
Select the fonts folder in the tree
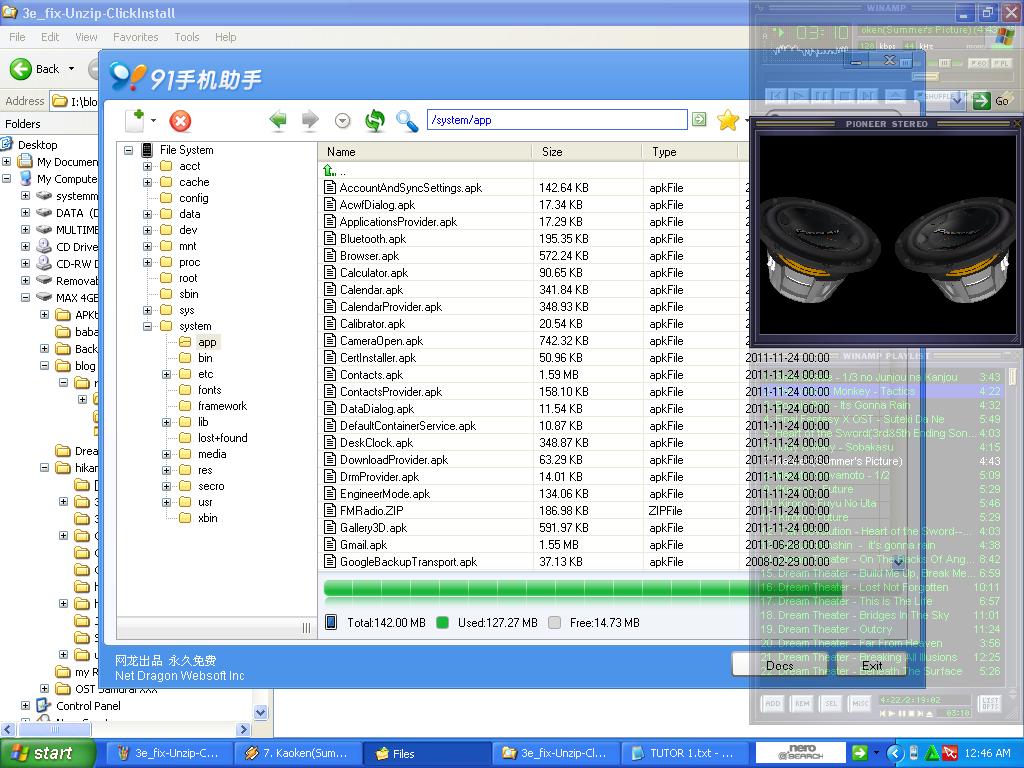point(209,390)
